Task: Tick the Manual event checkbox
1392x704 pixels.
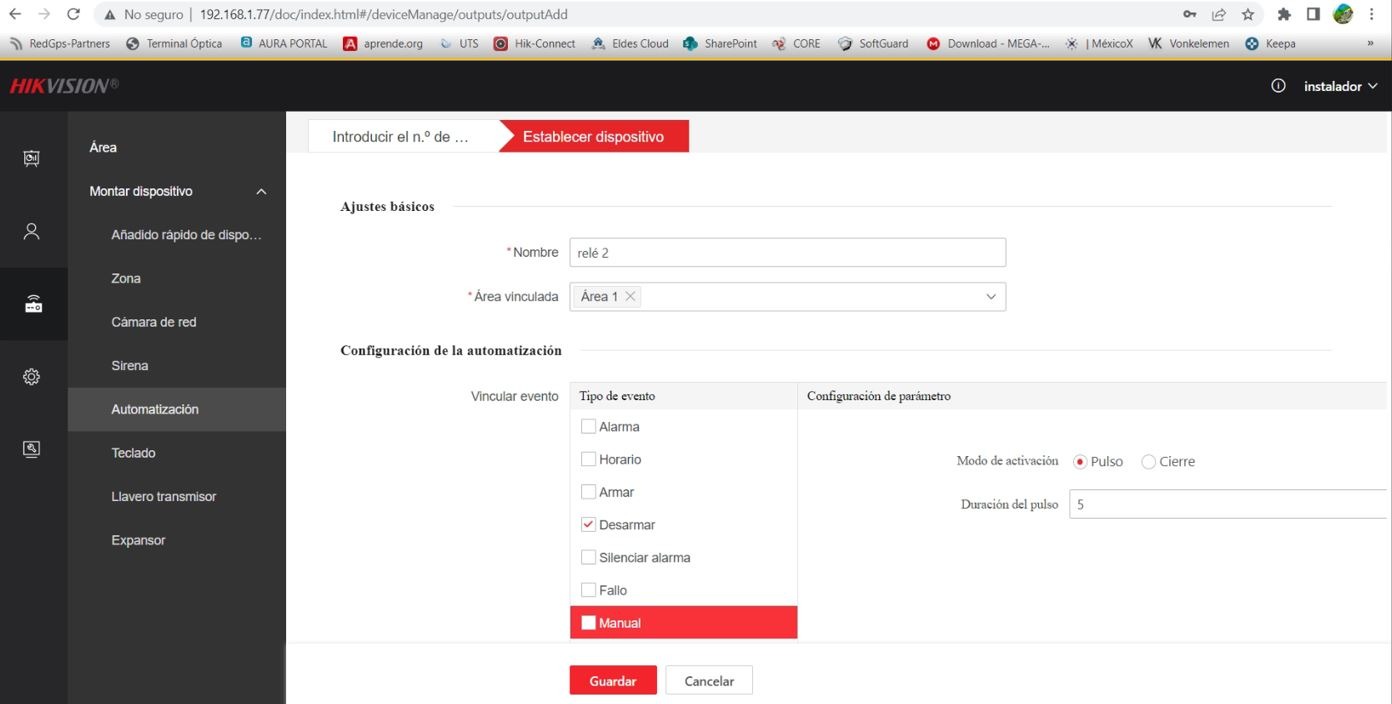Action: 588,622
